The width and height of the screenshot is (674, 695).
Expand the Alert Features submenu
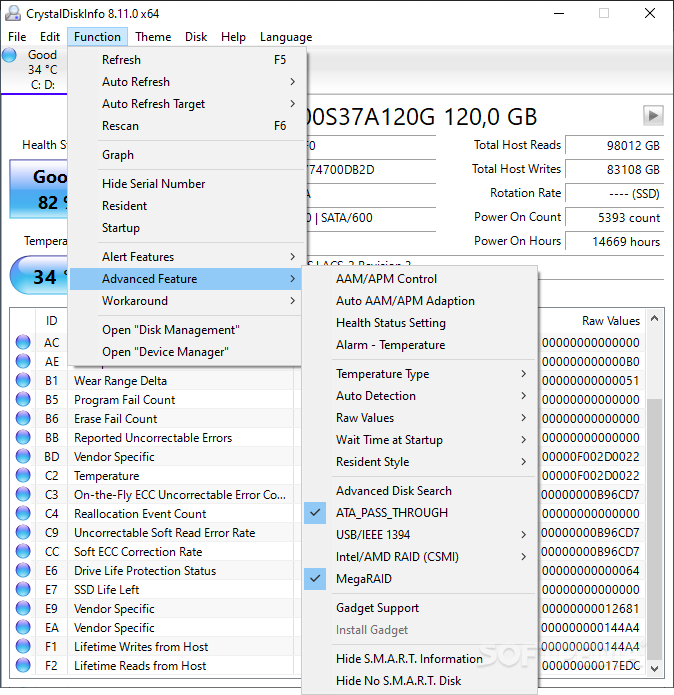(186, 257)
